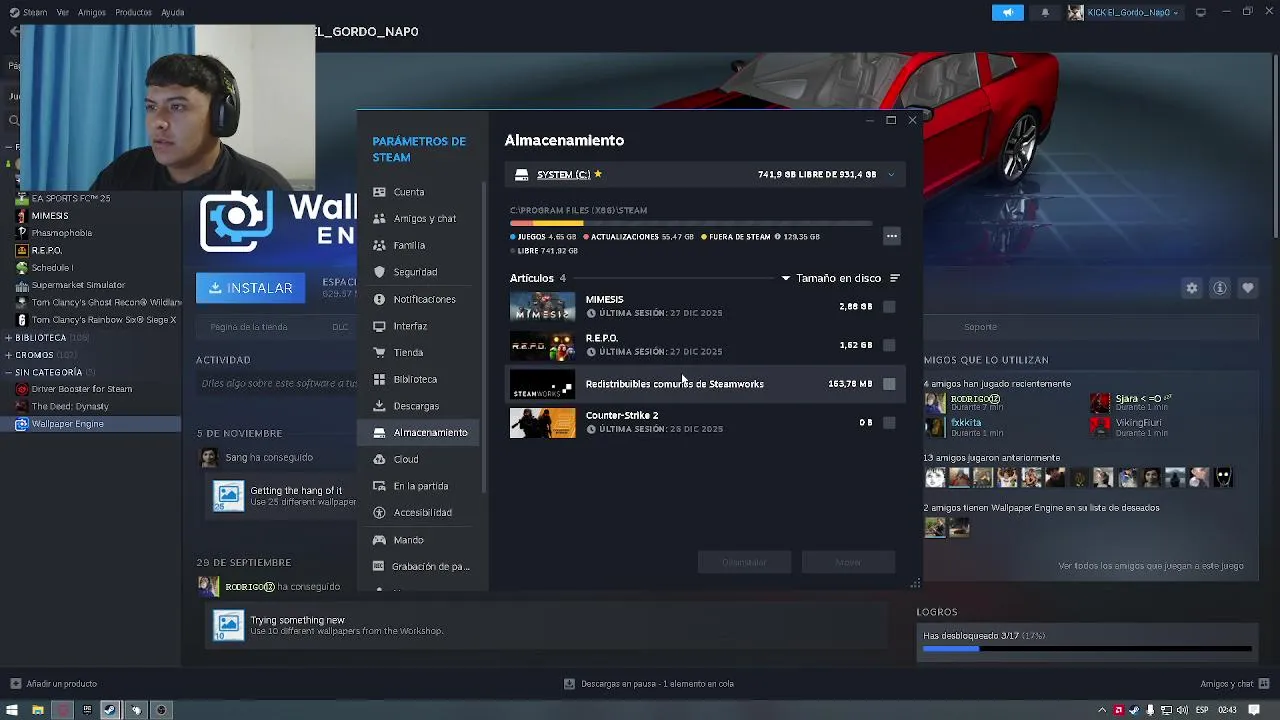The image size is (1280, 720).
Task: Open the Ayuda menu
Action: click(173, 12)
